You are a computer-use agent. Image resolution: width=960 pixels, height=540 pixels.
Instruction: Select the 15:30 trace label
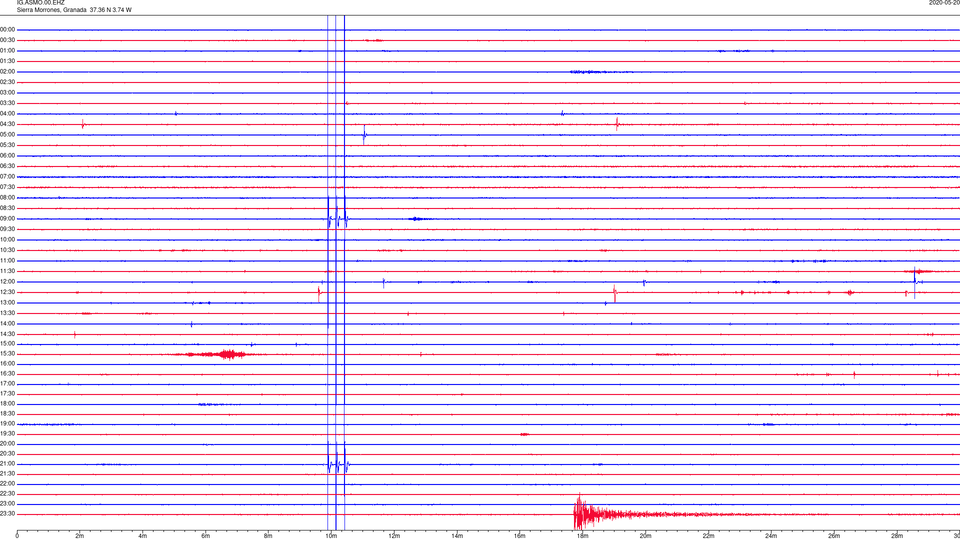7,353
